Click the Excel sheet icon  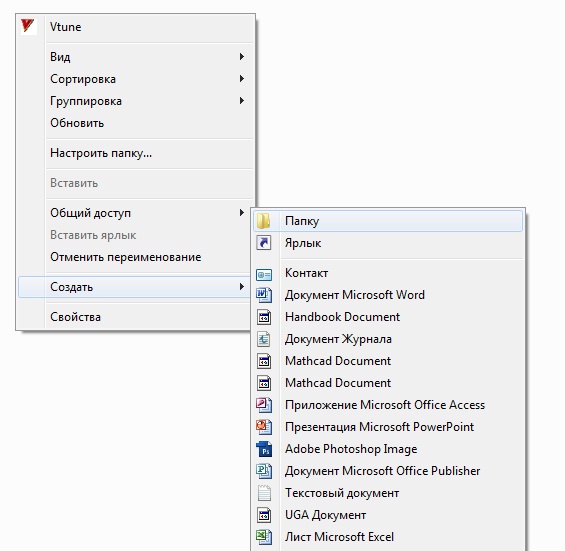click(264, 537)
